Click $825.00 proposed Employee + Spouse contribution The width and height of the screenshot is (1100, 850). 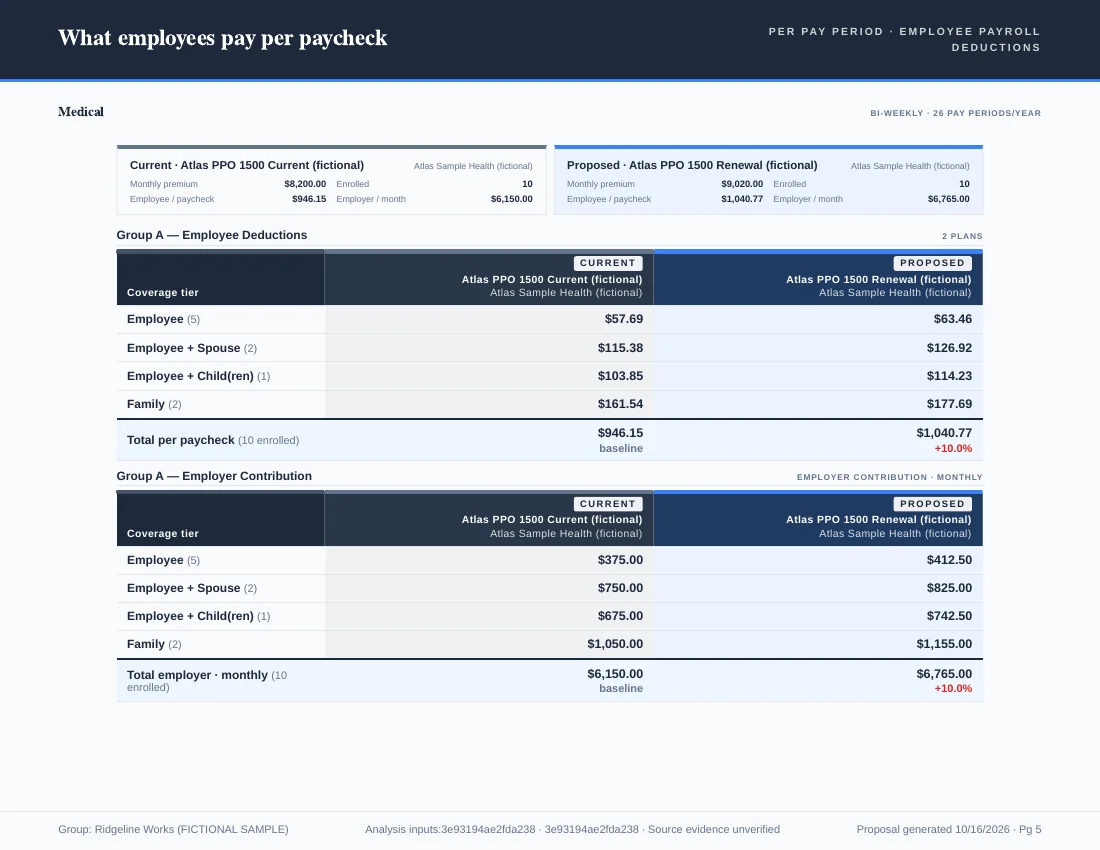pos(949,588)
